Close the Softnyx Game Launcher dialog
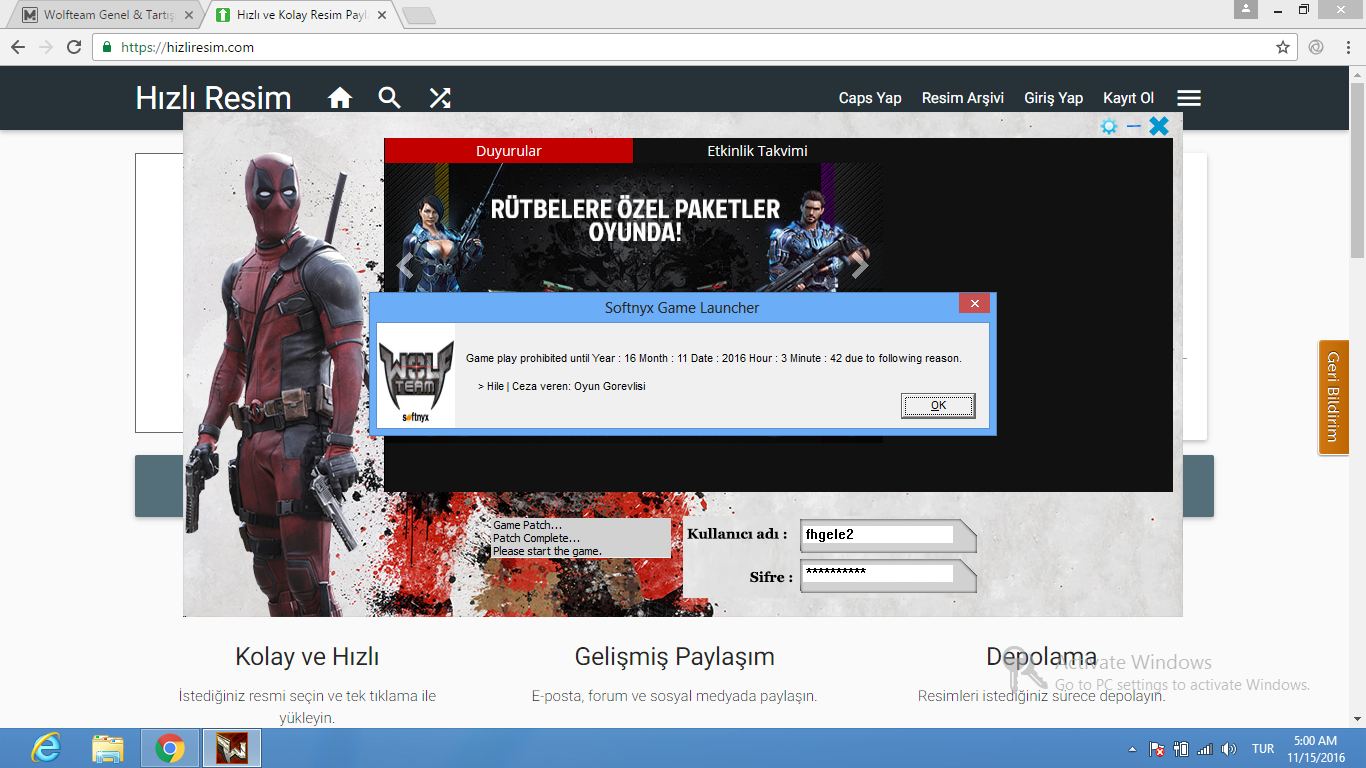Screen dimensions: 1366x768 pyautogui.click(x=975, y=303)
